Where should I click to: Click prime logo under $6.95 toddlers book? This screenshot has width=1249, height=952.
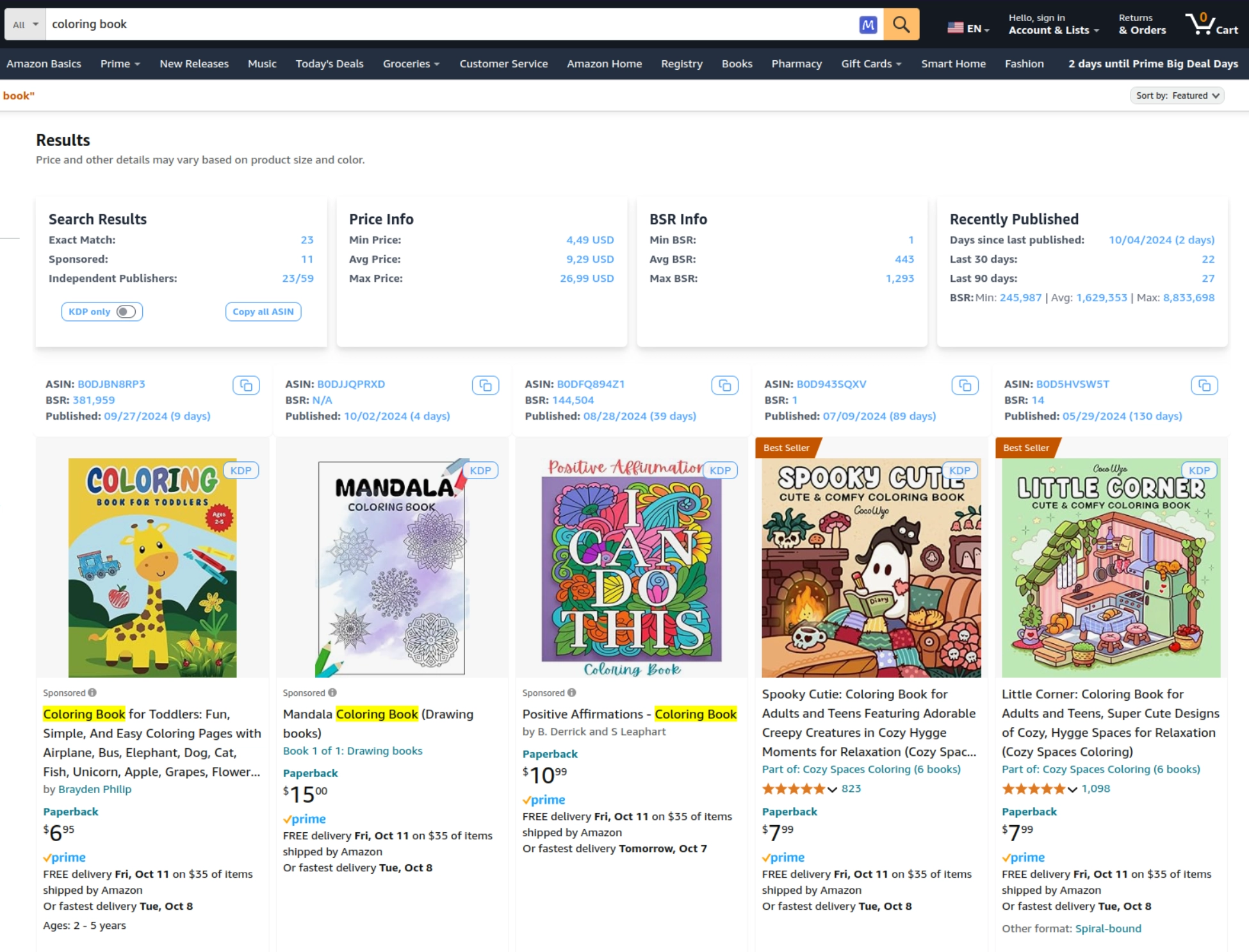tap(65, 857)
